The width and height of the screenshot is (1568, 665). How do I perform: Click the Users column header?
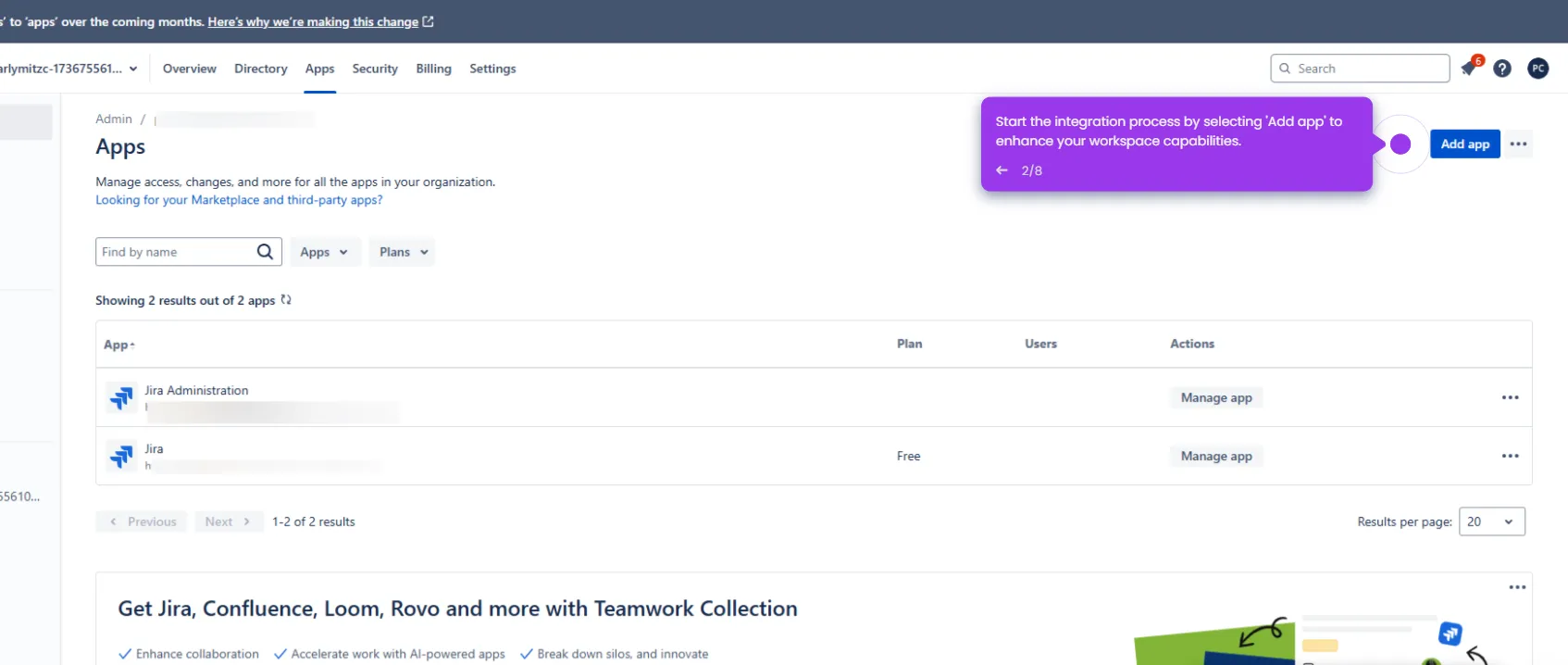pos(1040,344)
